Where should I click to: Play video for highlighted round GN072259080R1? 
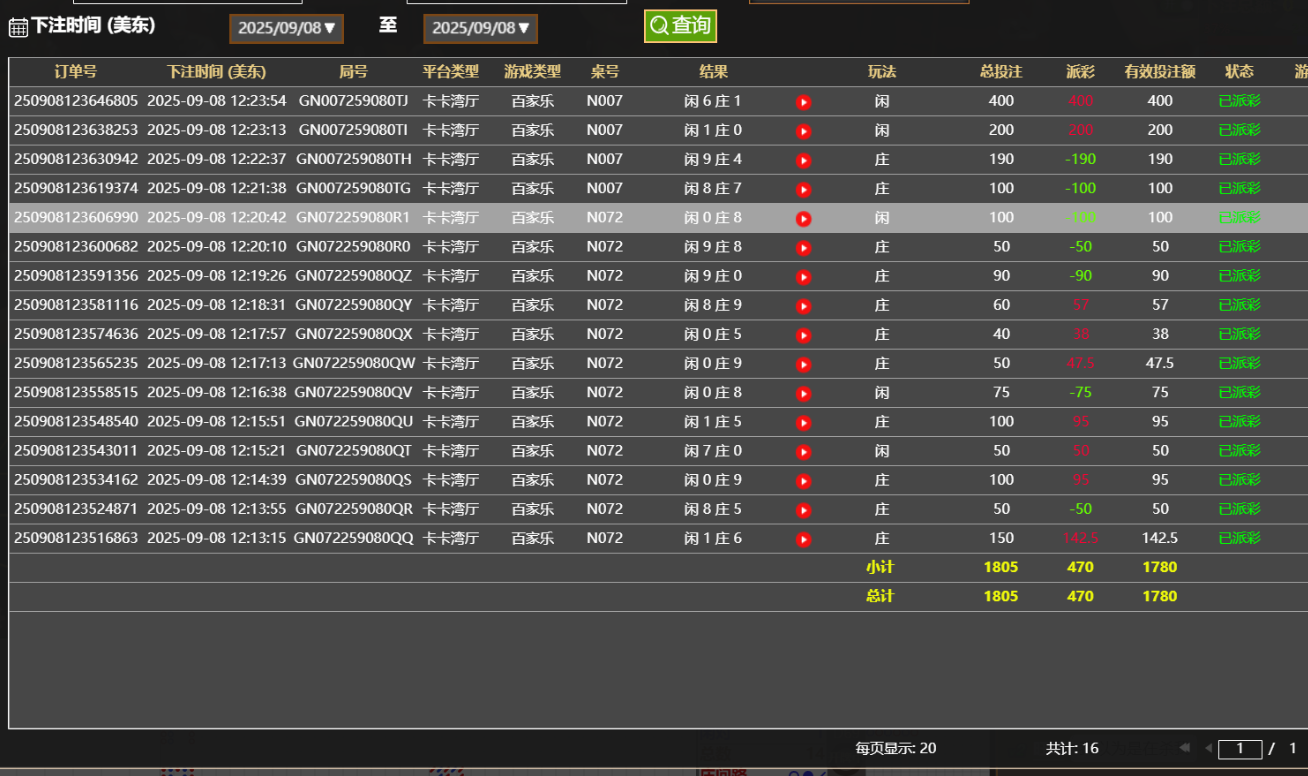coord(803,219)
